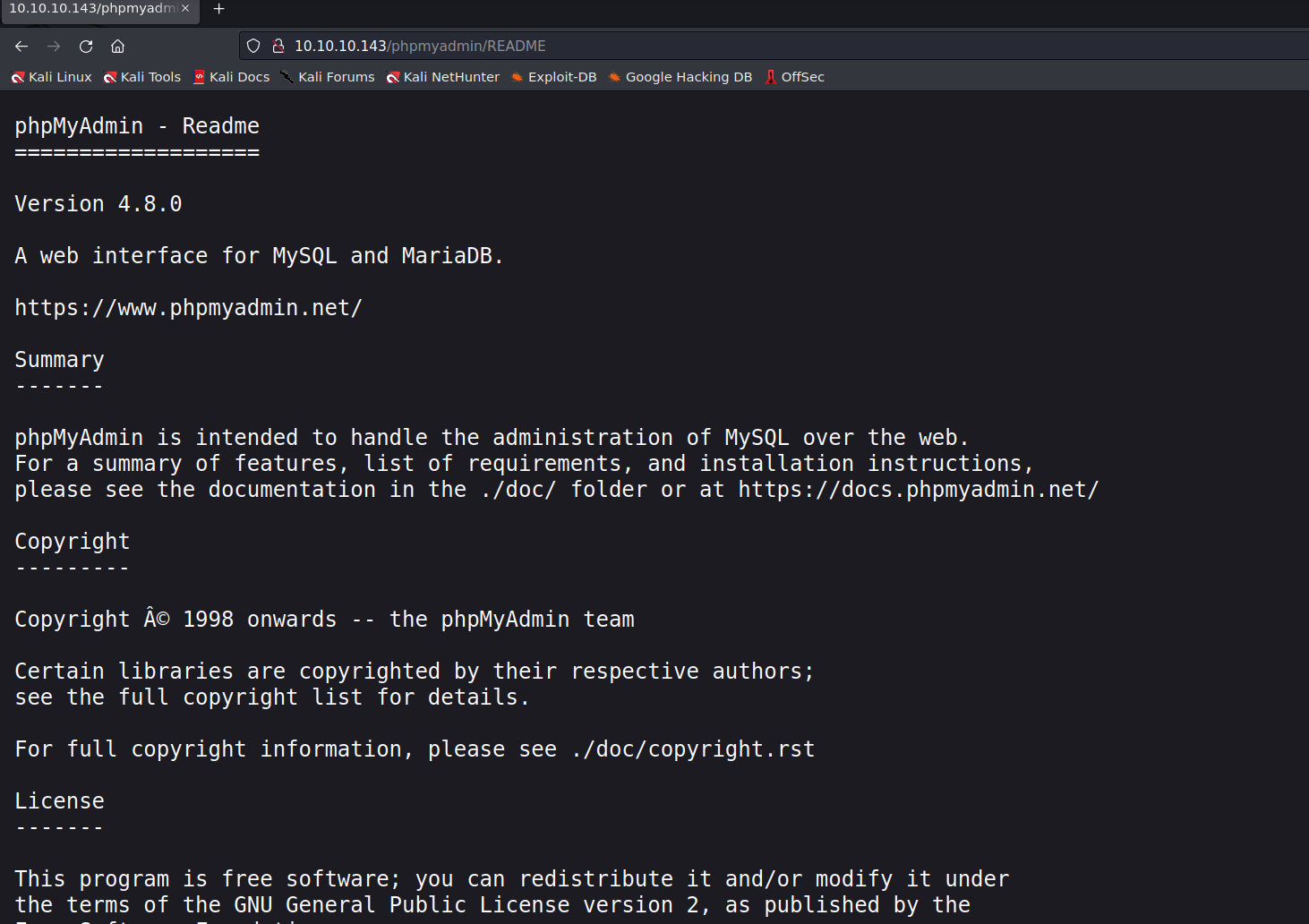
Task: Select the 10.10.10.143/phpmyadmin tab
Action: coord(99,9)
